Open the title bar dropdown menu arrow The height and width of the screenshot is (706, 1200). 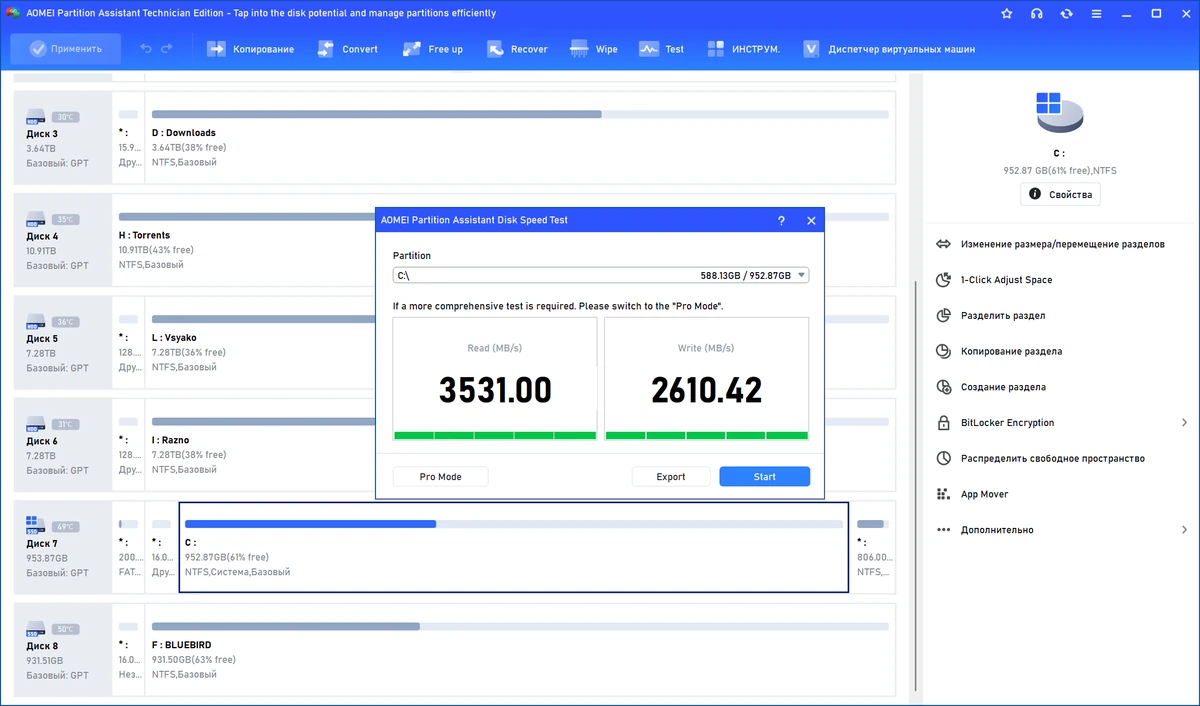[1097, 14]
